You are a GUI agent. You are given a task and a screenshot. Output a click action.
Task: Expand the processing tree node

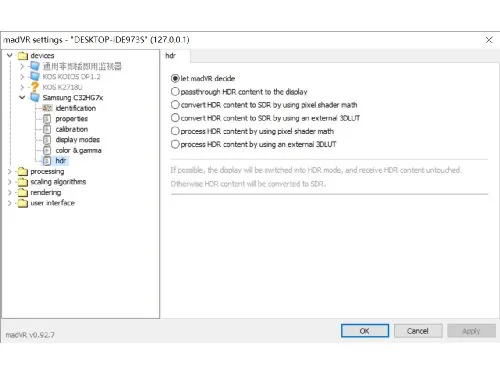10,171
